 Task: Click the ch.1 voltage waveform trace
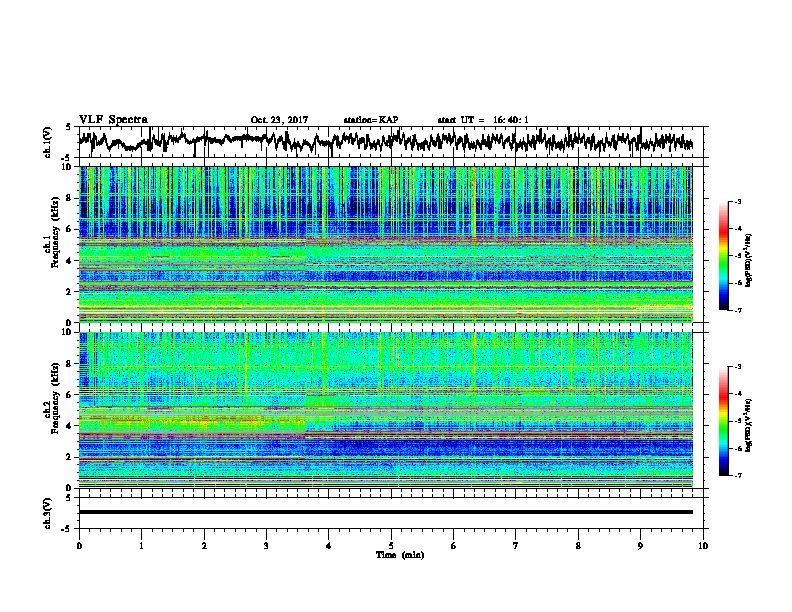pyautogui.click(x=385, y=141)
